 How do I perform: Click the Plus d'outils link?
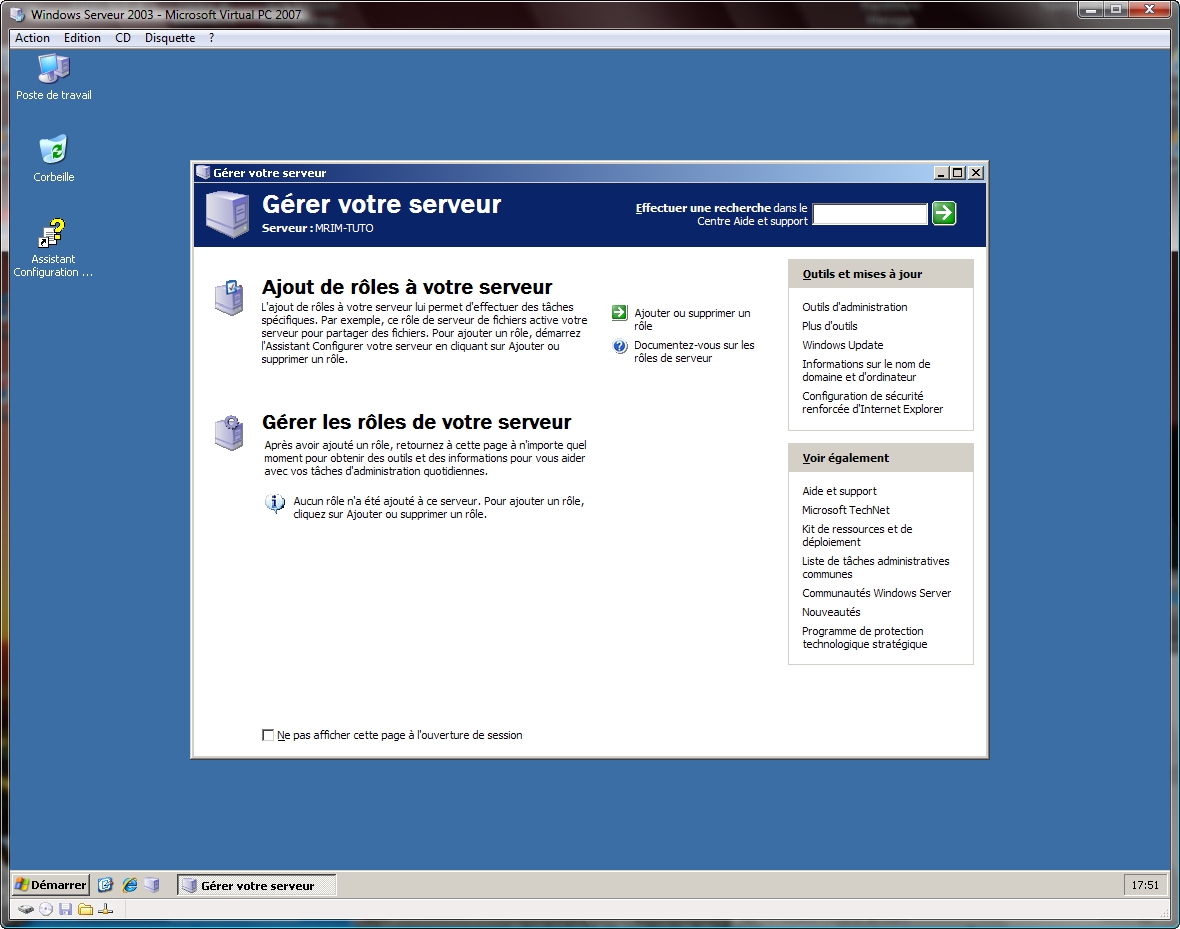pyautogui.click(x=829, y=326)
